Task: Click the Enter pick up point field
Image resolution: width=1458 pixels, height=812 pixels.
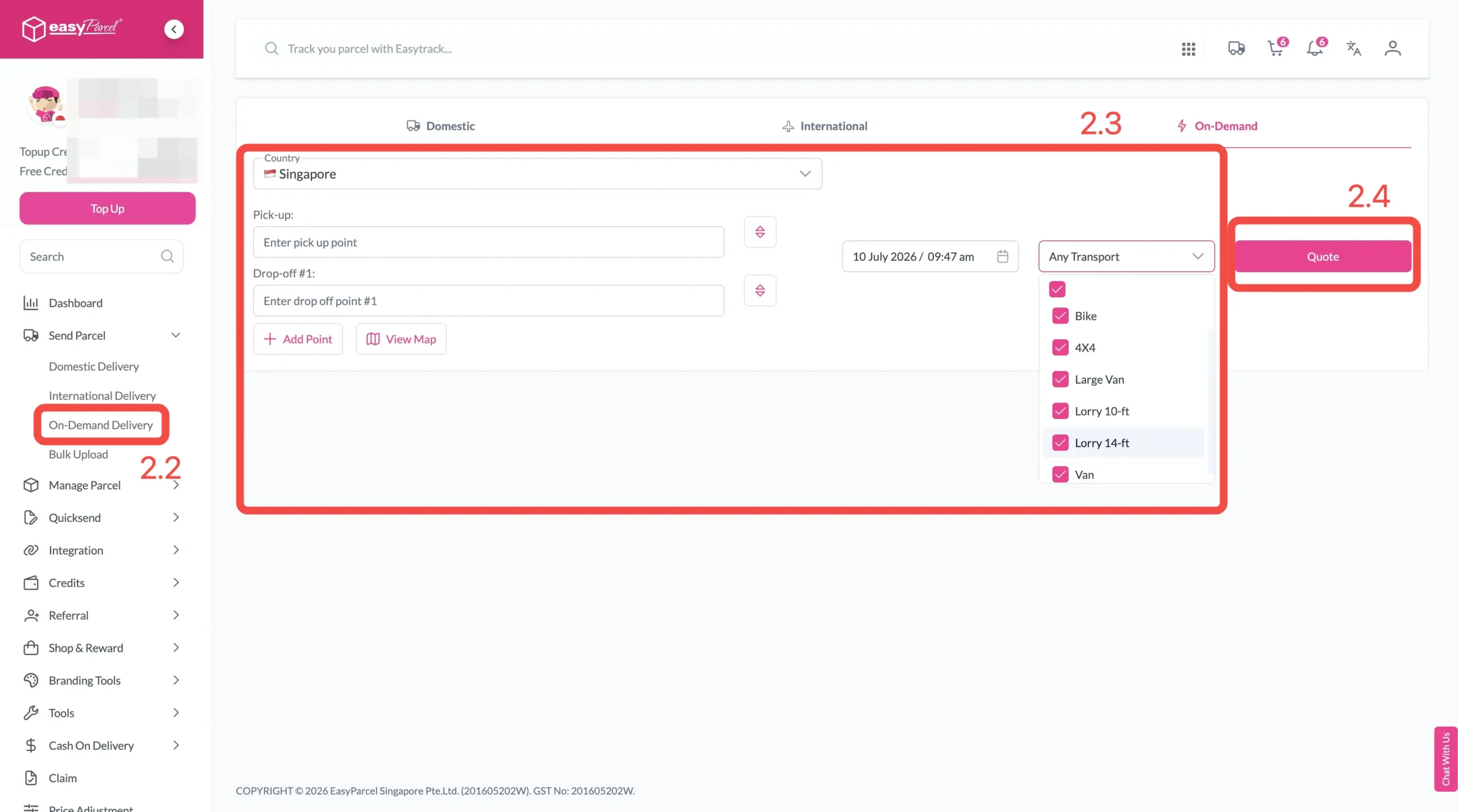Action: coord(488,242)
